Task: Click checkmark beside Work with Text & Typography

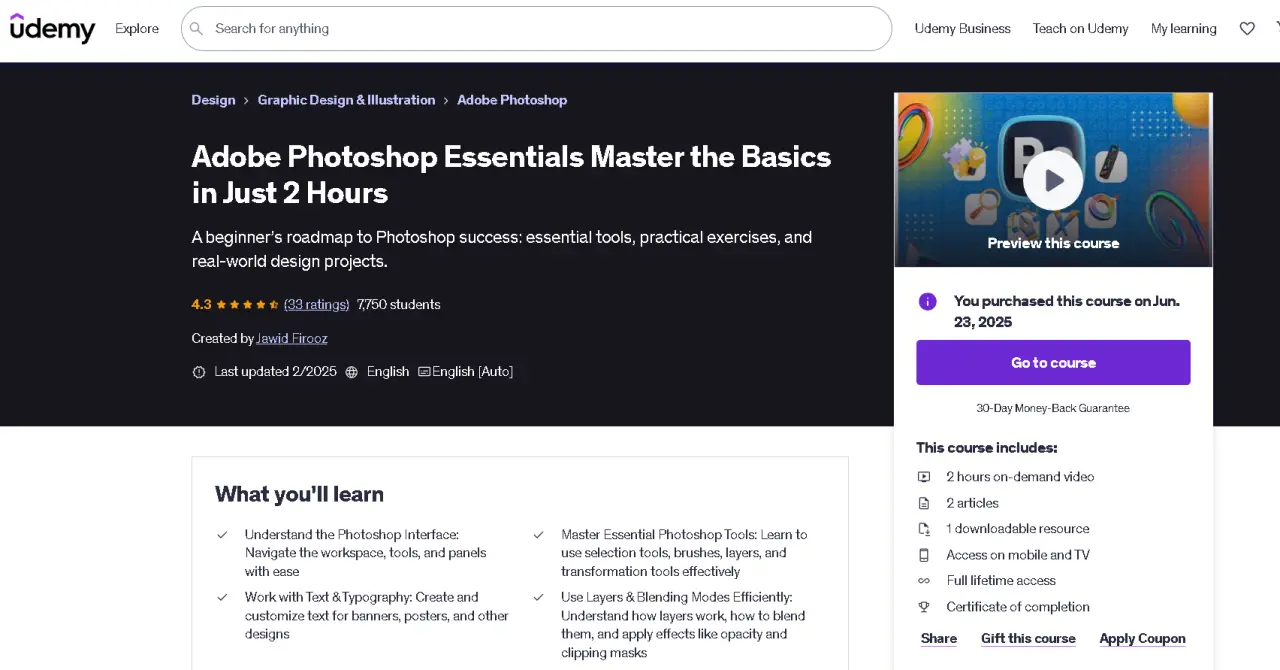Action: coord(223,597)
